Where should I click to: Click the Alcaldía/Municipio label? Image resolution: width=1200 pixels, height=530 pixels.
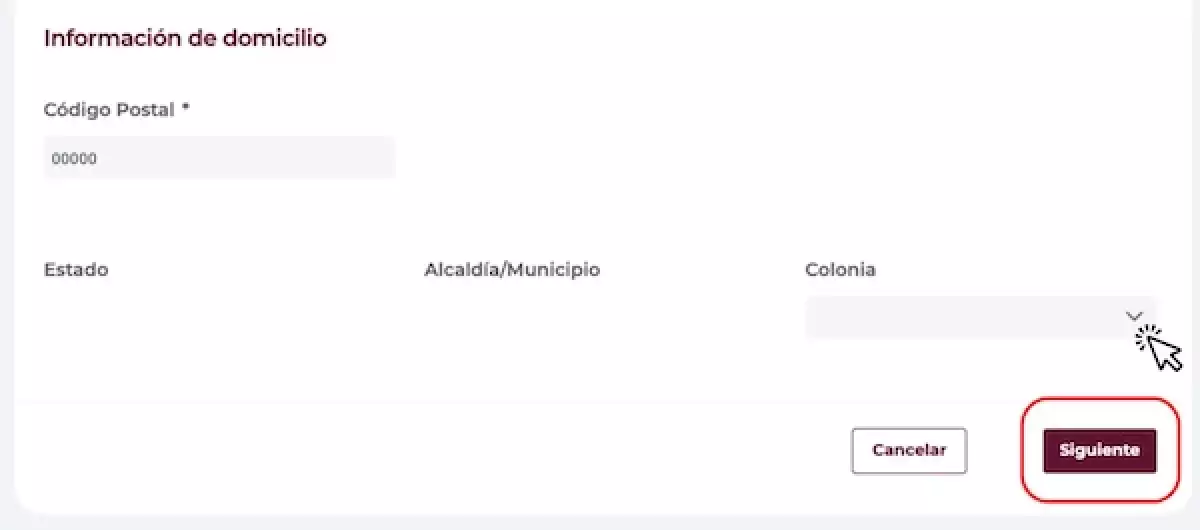pyautogui.click(x=512, y=270)
